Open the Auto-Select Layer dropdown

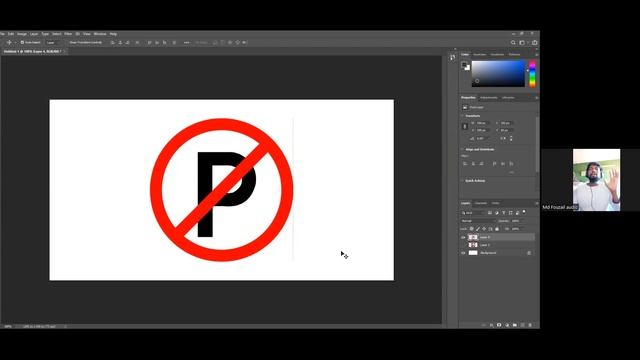52,42
